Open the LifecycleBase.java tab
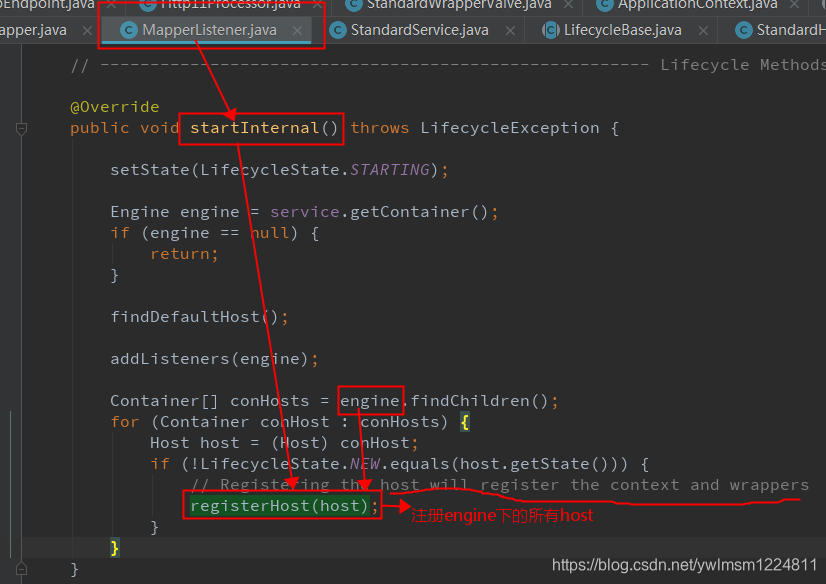Screen dimensions: 826x584 point(623,30)
